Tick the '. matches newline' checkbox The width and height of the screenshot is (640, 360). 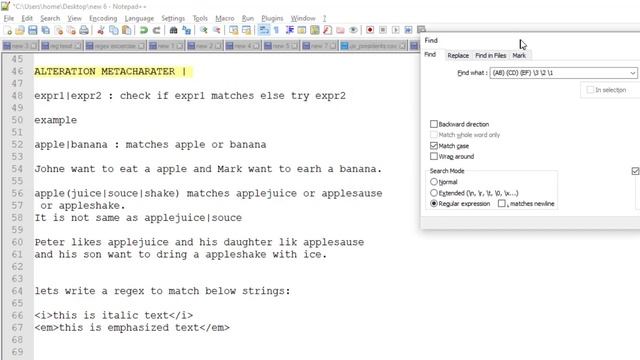click(x=502, y=203)
